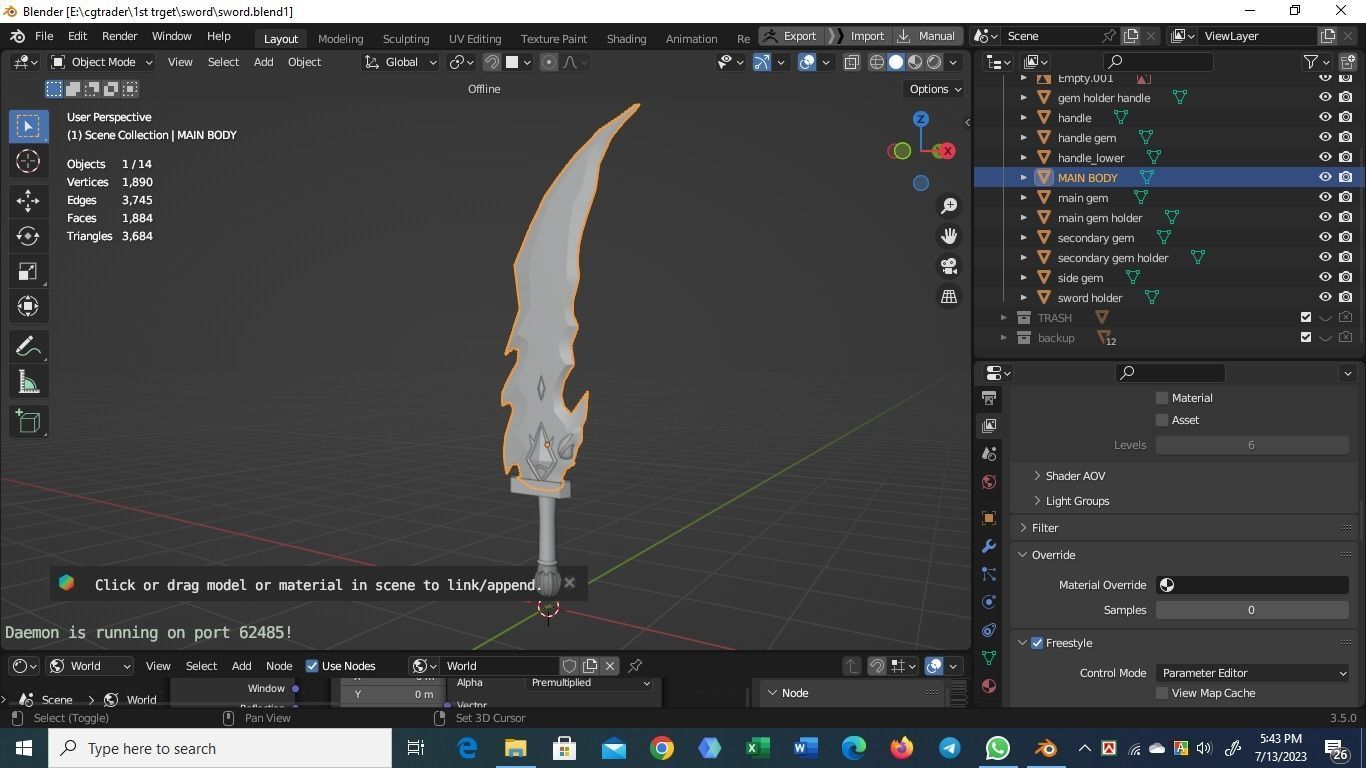Pick the Rotate tool

click(28, 236)
